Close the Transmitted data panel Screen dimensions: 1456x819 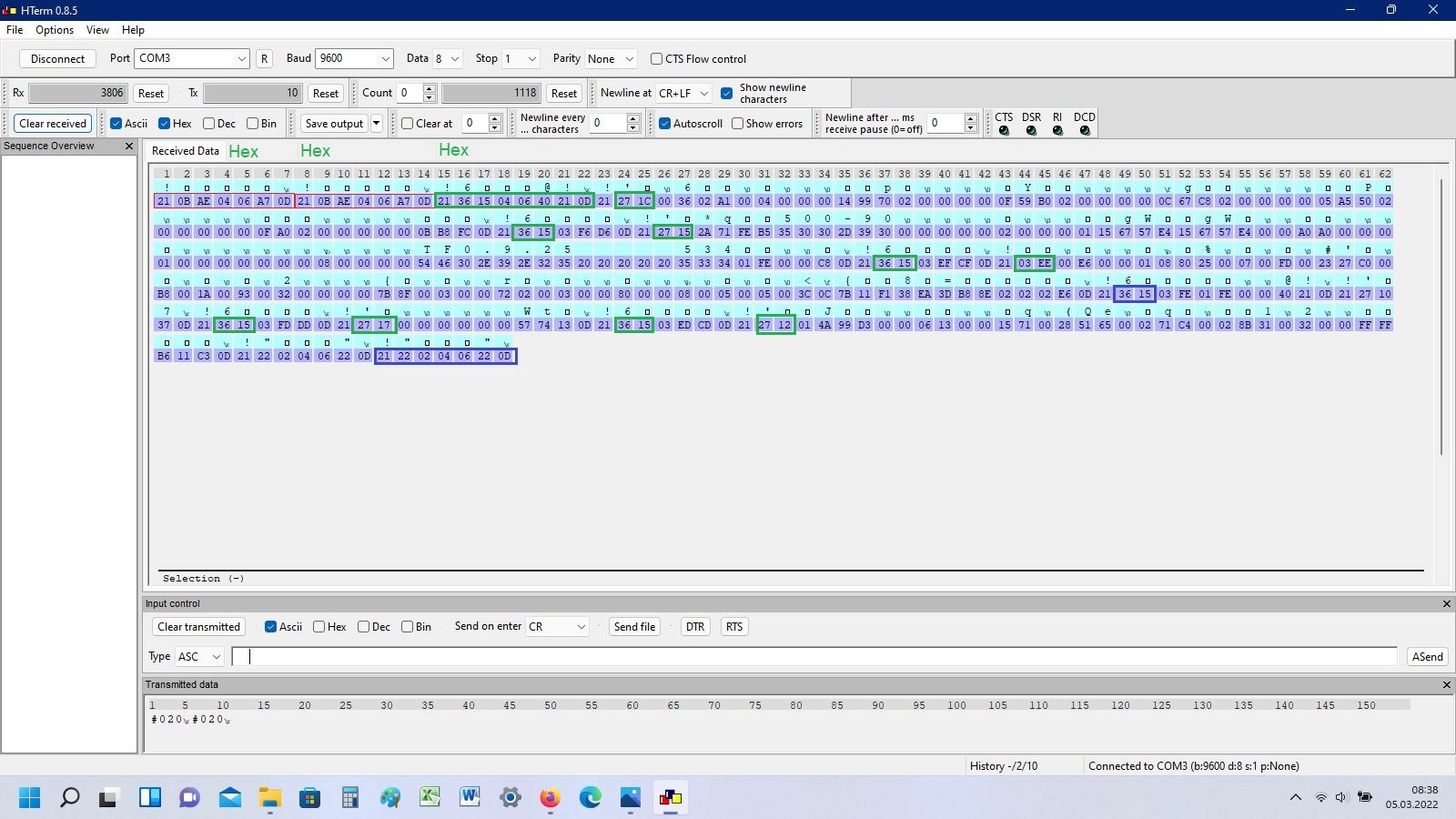[1447, 684]
